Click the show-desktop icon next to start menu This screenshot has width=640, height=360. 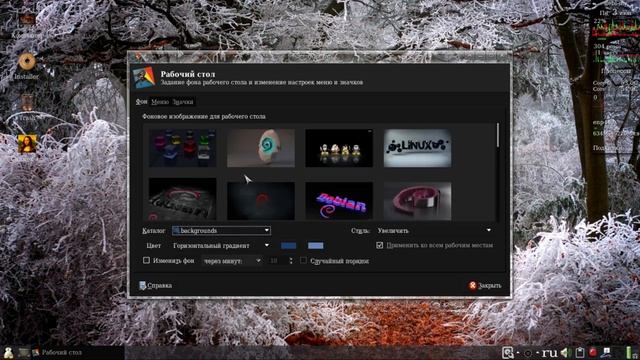24,352
